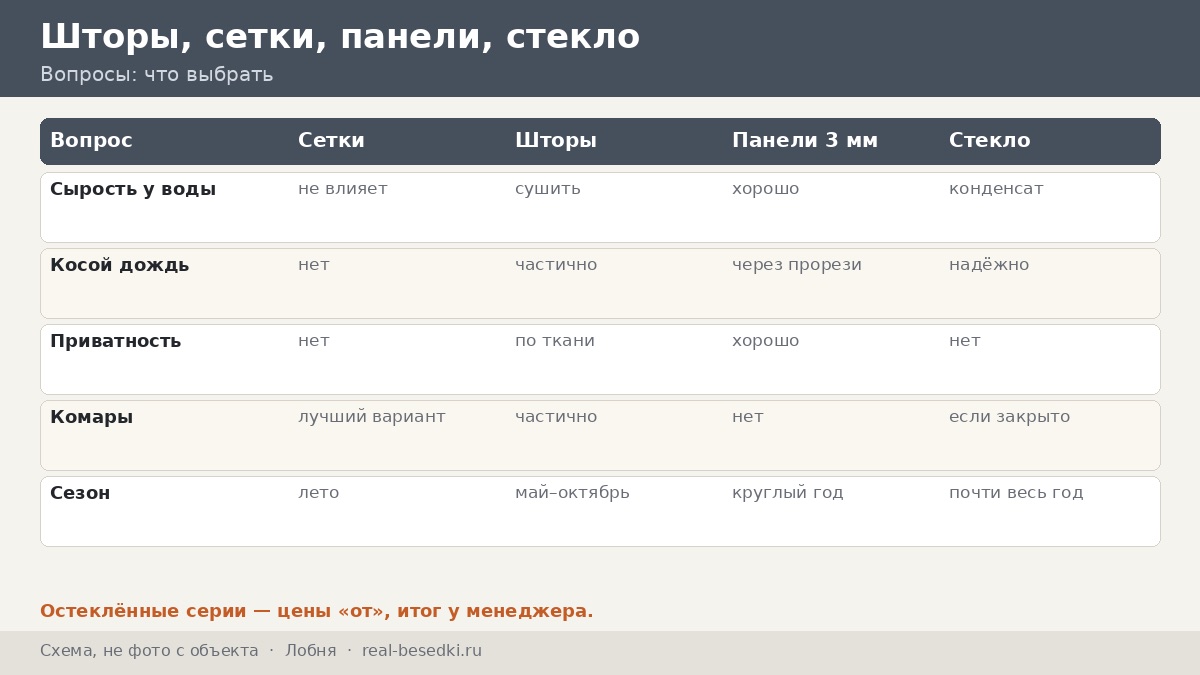This screenshot has height=675, width=1200.
Task: Click the "по ткани" cell
Action: point(555,341)
